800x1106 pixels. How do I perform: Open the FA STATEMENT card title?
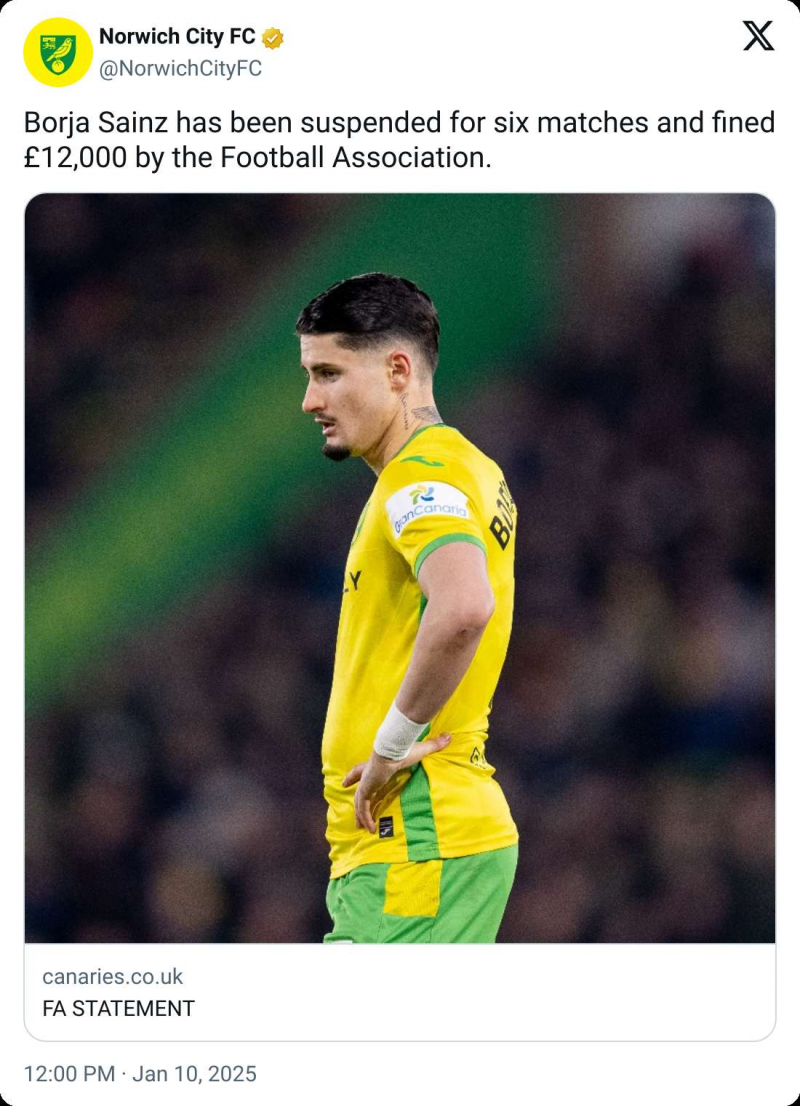pos(119,1009)
